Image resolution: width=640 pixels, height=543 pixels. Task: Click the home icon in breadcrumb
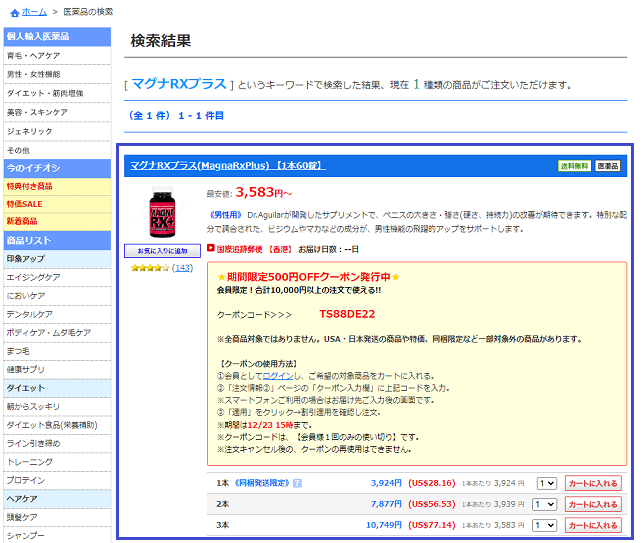point(15,13)
